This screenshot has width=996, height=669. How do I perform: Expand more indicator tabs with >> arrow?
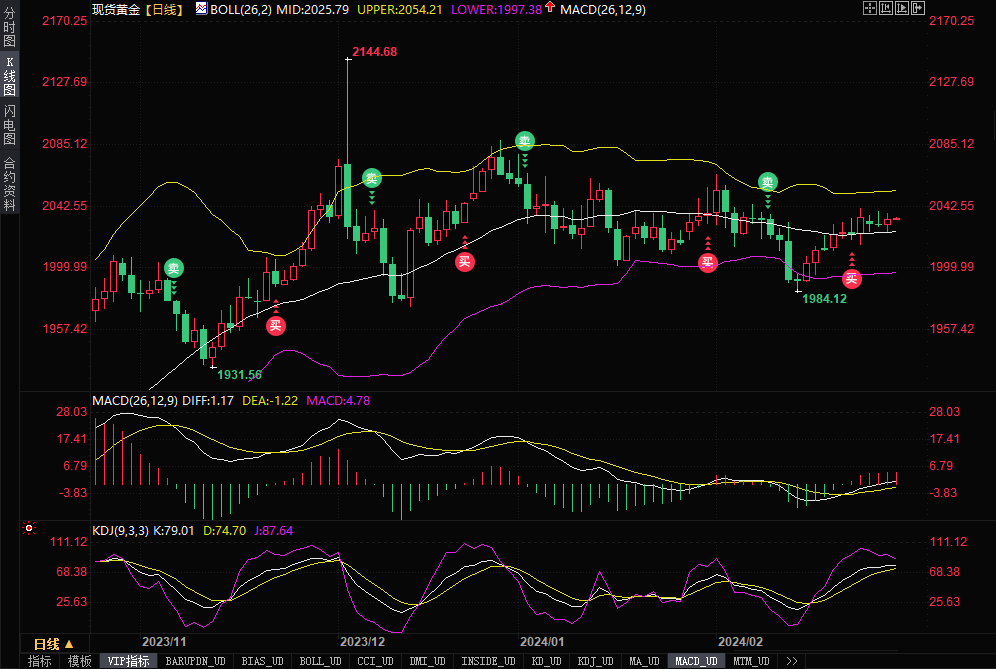tap(791, 661)
